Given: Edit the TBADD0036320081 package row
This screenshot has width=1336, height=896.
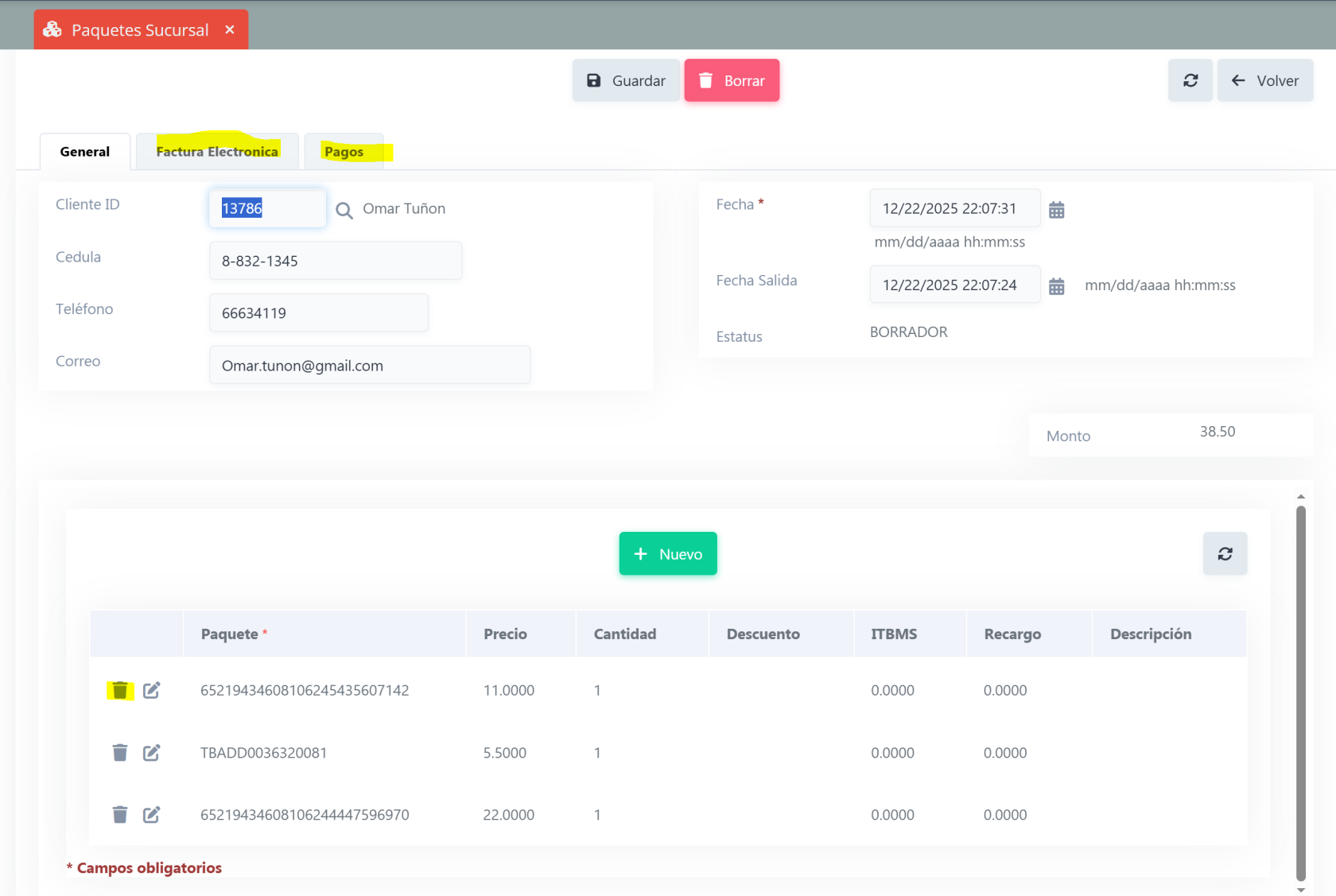Looking at the screenshot, I should 151,753.
